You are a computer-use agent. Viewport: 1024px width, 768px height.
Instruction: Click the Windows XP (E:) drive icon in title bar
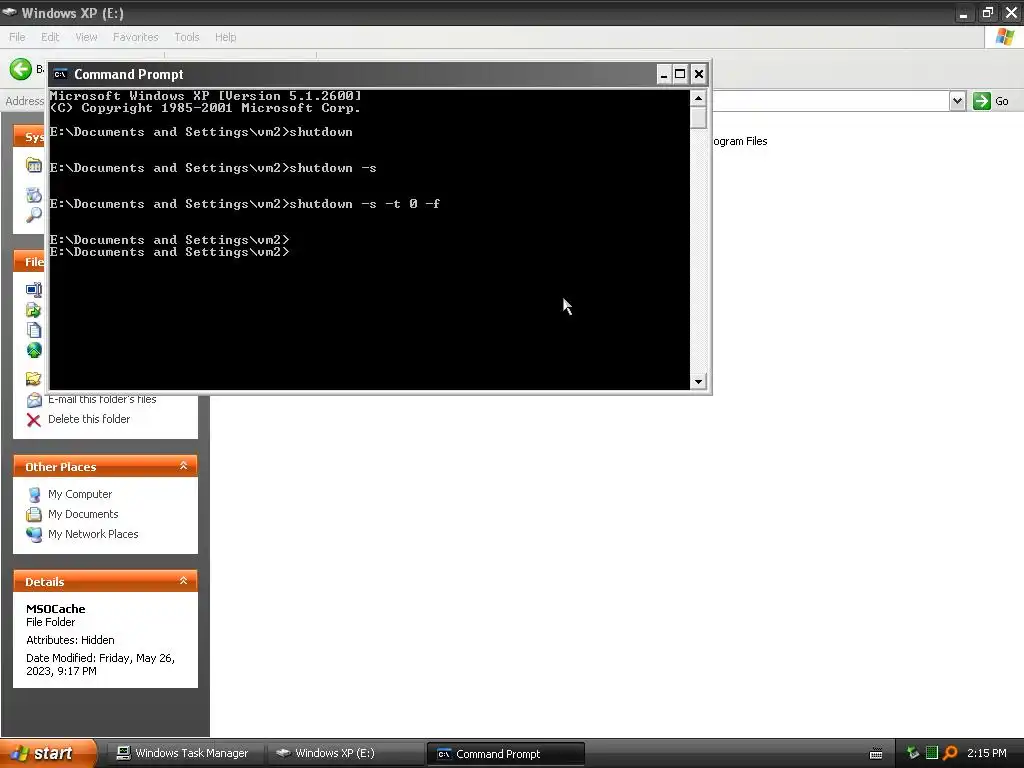coord(9,12)
